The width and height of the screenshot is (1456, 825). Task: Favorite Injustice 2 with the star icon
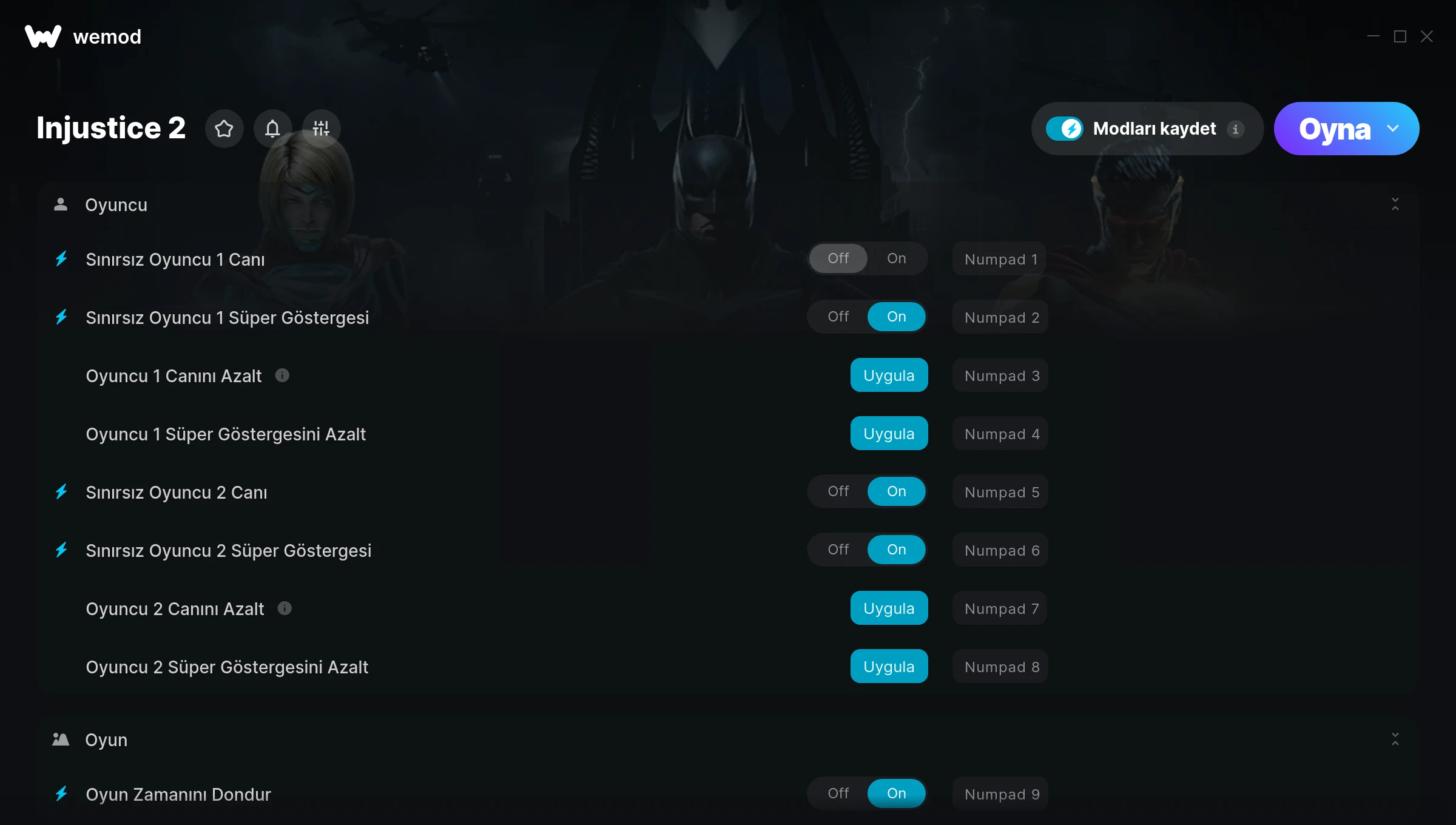(224, 129)
